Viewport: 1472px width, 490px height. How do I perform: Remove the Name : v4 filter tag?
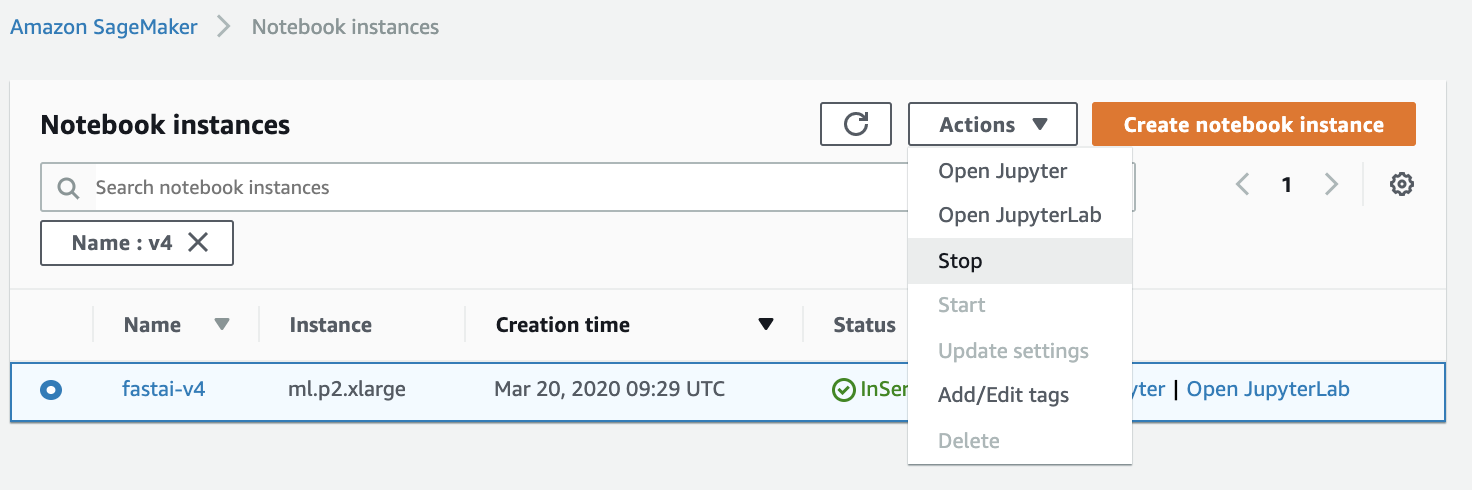(x=198, y=243)
